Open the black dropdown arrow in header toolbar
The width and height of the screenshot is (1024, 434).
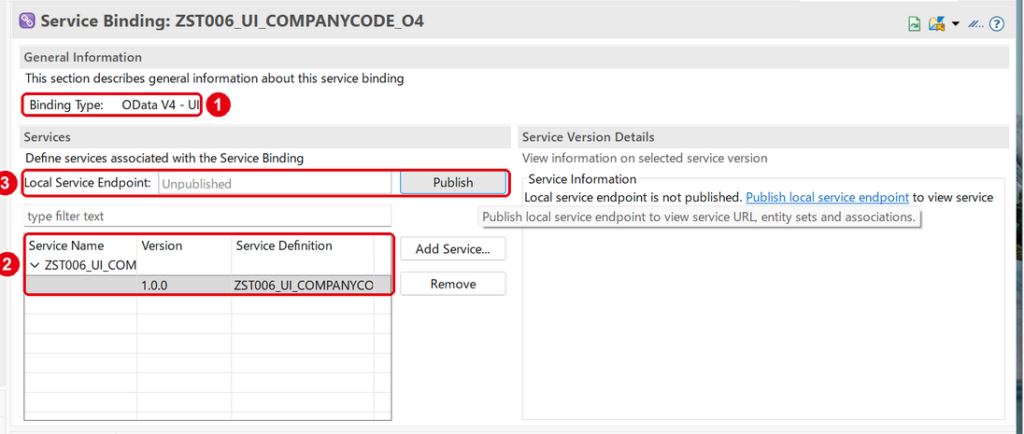click(x=955, y=24)
